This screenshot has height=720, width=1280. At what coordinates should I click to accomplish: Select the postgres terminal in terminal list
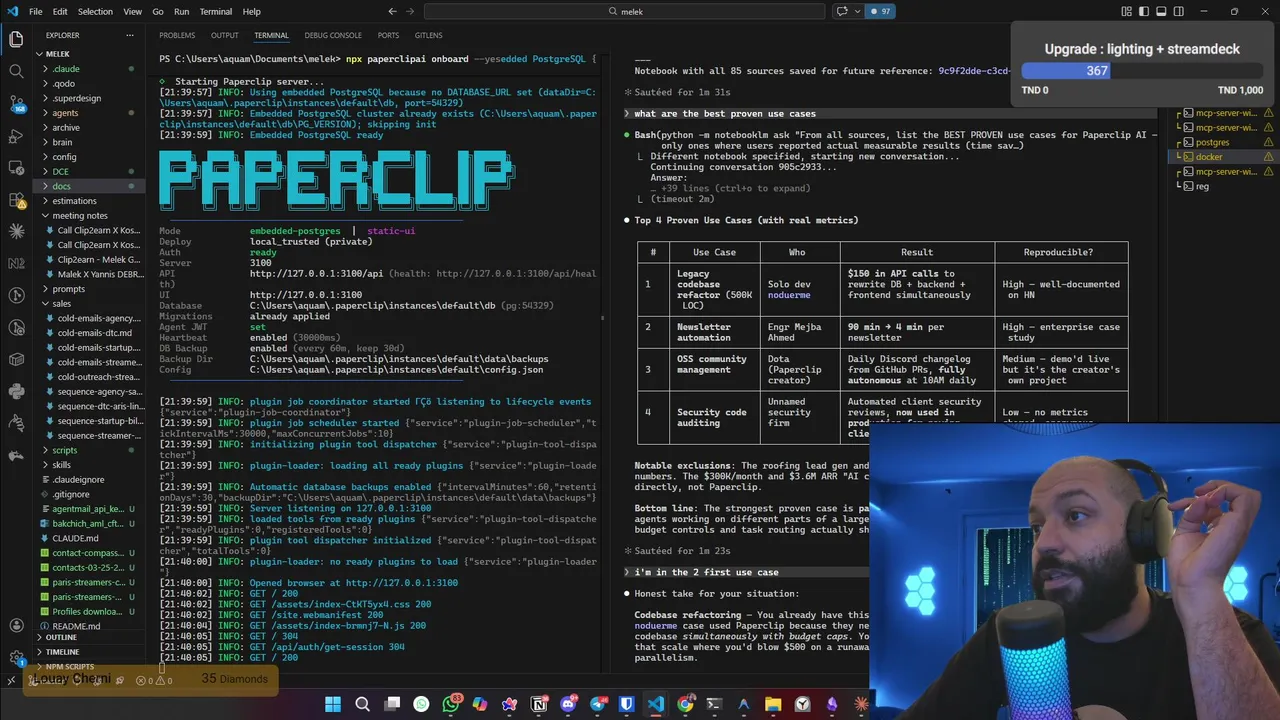point(1222,142)
